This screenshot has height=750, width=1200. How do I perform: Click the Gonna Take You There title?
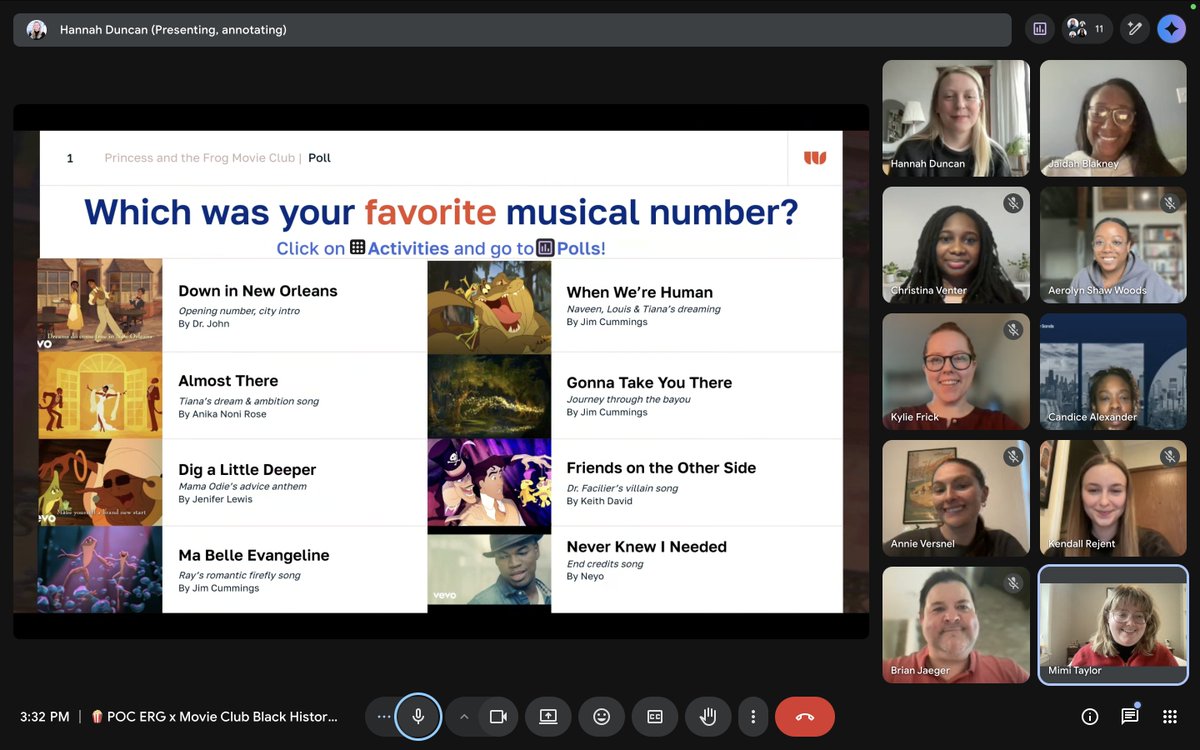coord(649,382)
